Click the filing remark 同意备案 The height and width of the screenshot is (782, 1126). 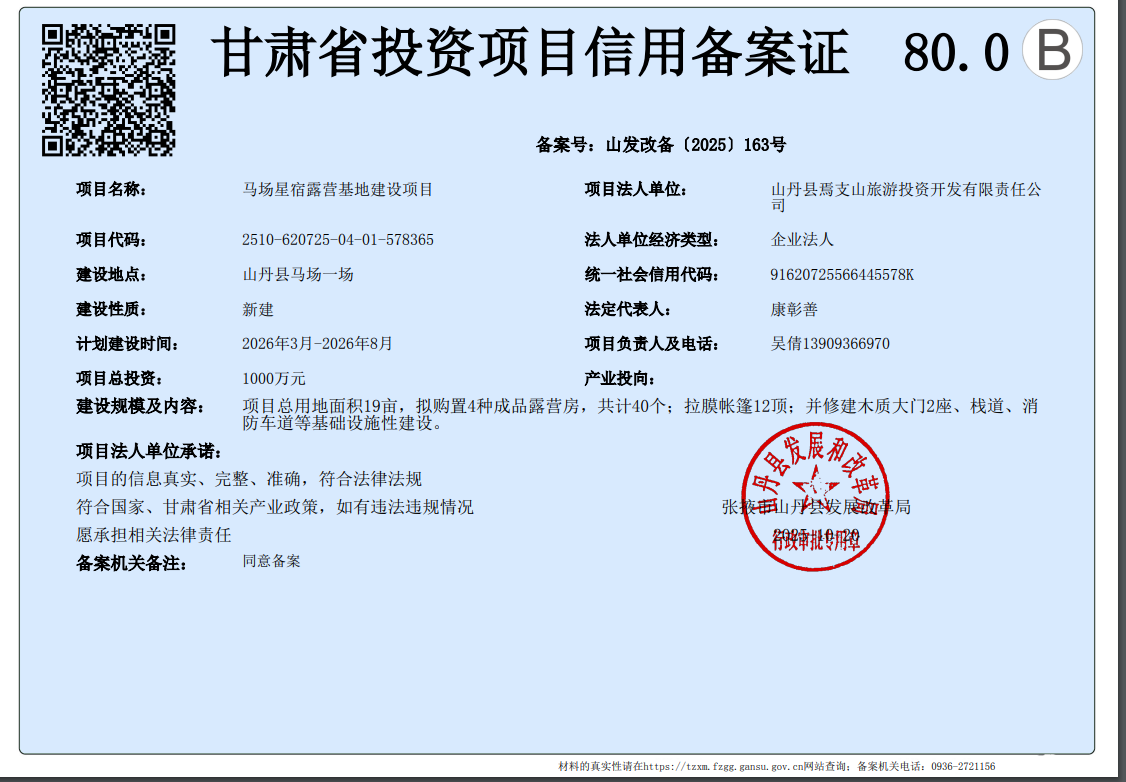tap(271, 561)
